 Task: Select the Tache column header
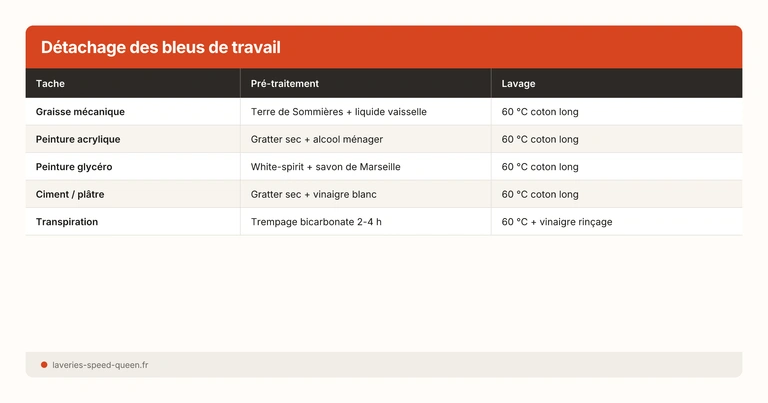(50, 84)
